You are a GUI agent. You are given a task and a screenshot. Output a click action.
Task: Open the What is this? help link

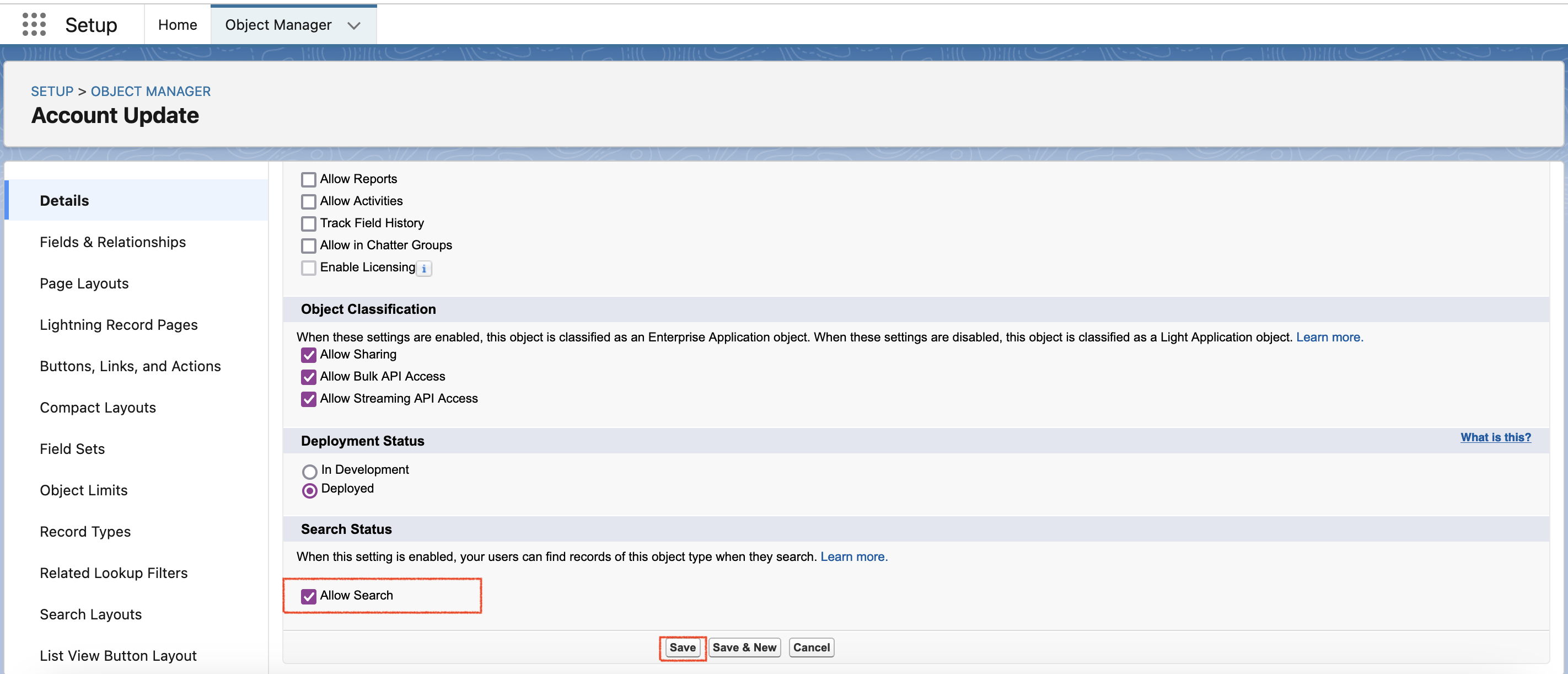[1495, 437]
